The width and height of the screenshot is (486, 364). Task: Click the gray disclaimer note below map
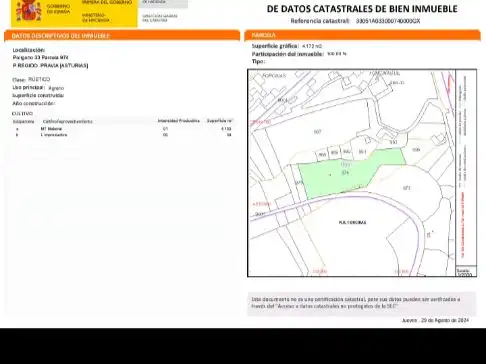point(362,303)
